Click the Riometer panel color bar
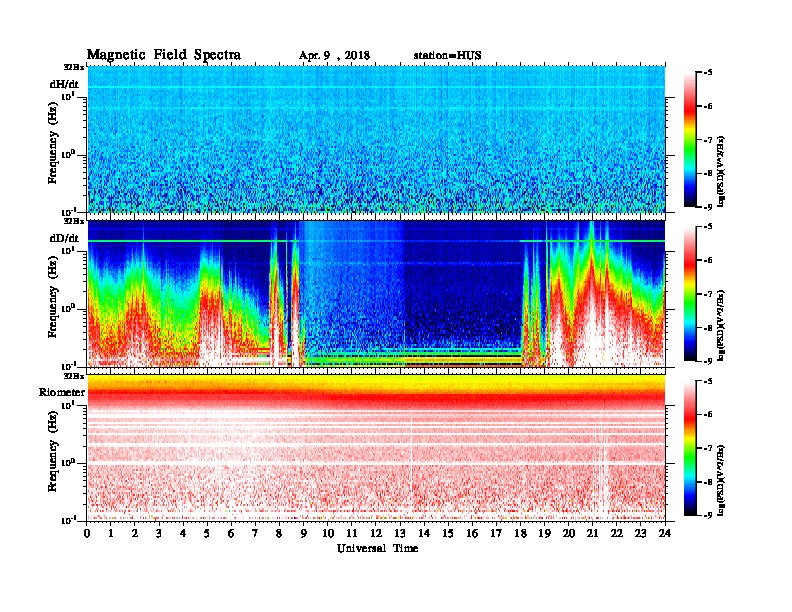Screen dimensions: 792x612 coord(690,448)
